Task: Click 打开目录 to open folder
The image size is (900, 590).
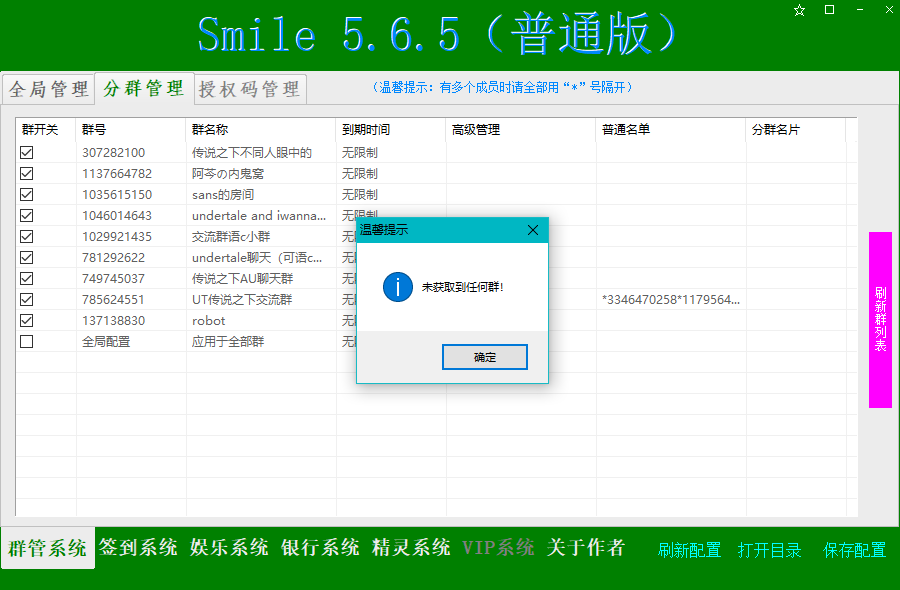Action: 770,550
